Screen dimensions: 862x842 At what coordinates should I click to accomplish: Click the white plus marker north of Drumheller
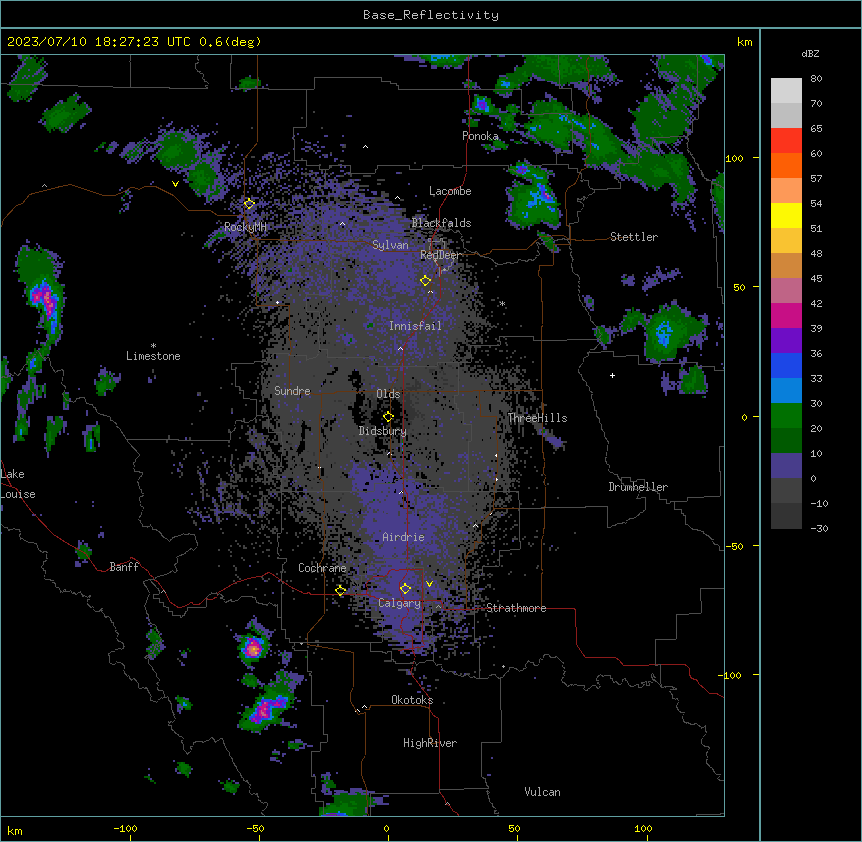[x=612, y=375]
